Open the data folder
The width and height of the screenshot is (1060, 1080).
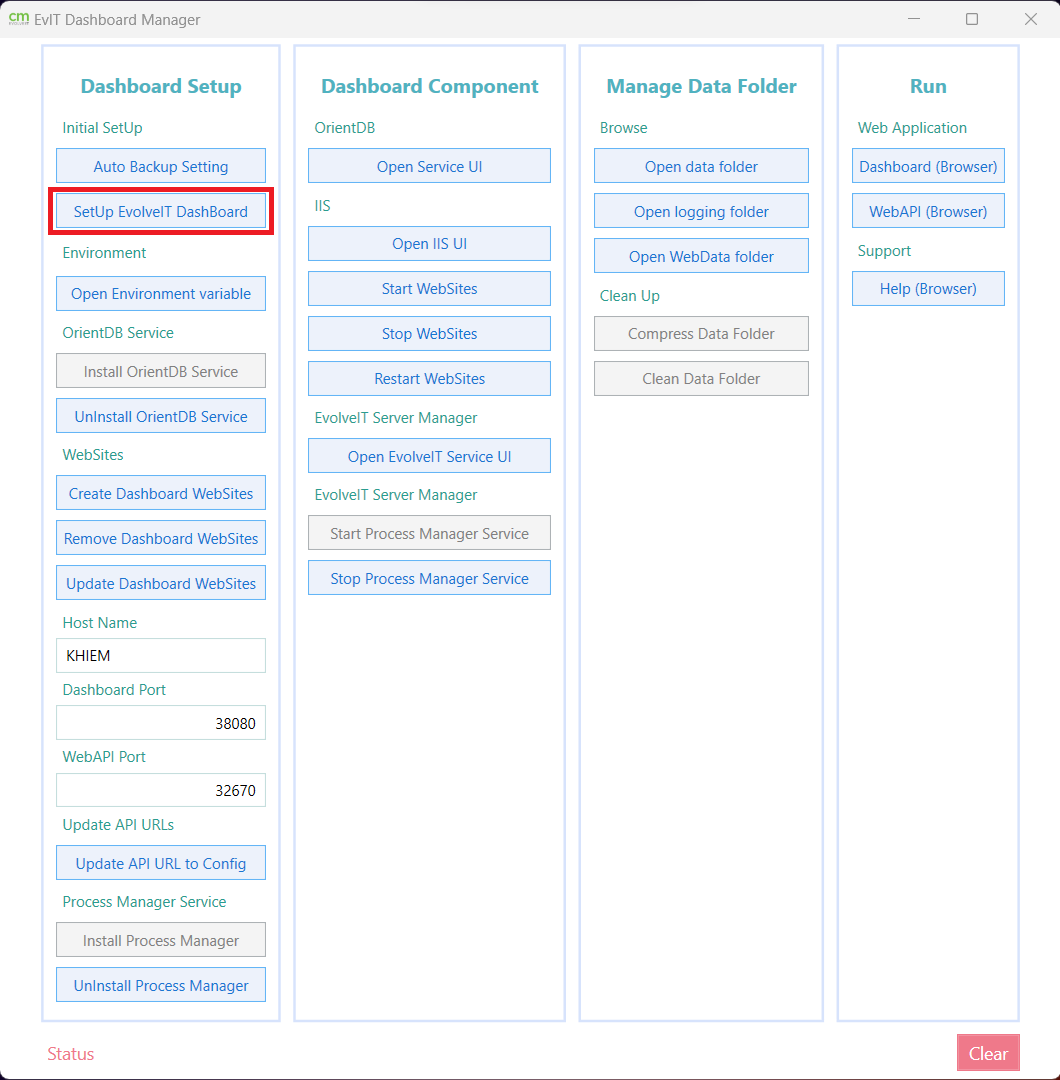(x=701, y=165)
